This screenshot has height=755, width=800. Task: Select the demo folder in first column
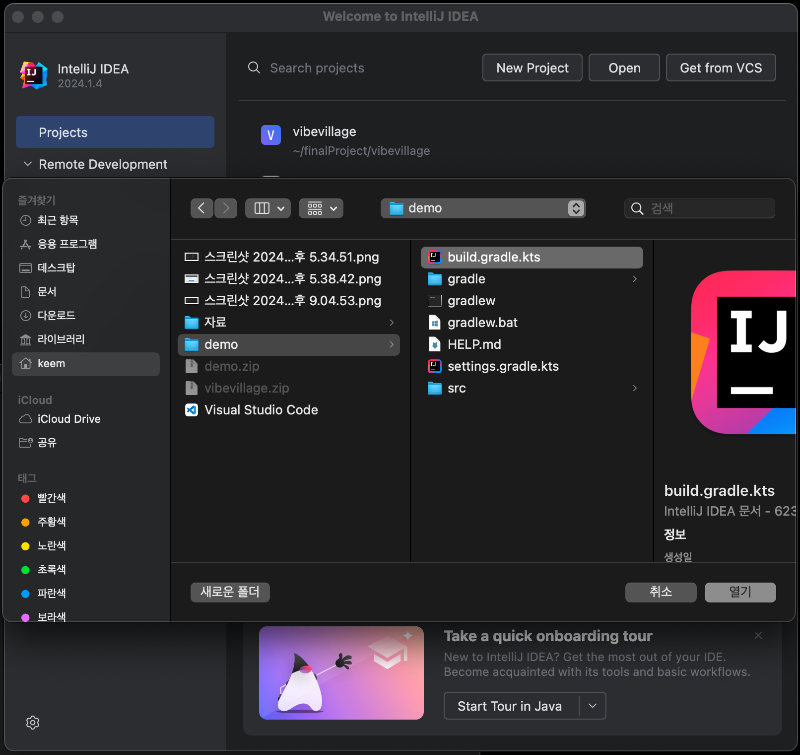[289, 345]
